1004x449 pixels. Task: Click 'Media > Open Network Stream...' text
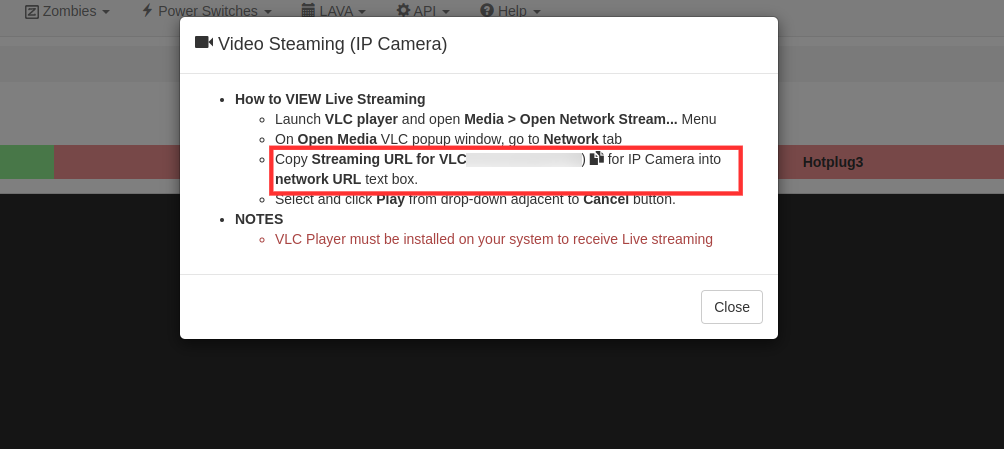click(571, 119)
